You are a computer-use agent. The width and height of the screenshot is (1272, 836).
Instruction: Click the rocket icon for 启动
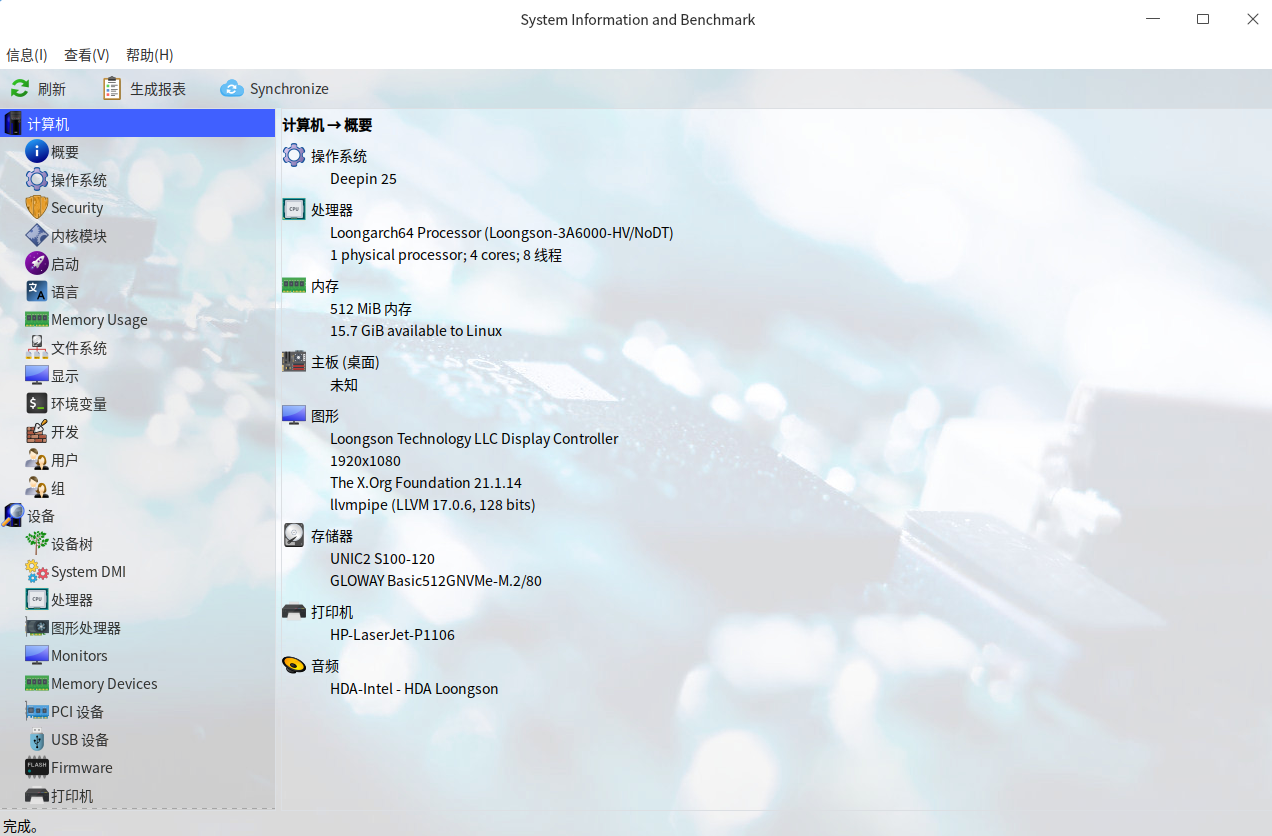coord(36,264)
